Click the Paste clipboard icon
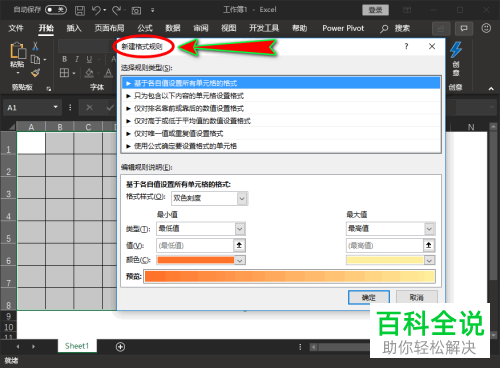Viewport: 500px width, 368px height. [18, 51]
